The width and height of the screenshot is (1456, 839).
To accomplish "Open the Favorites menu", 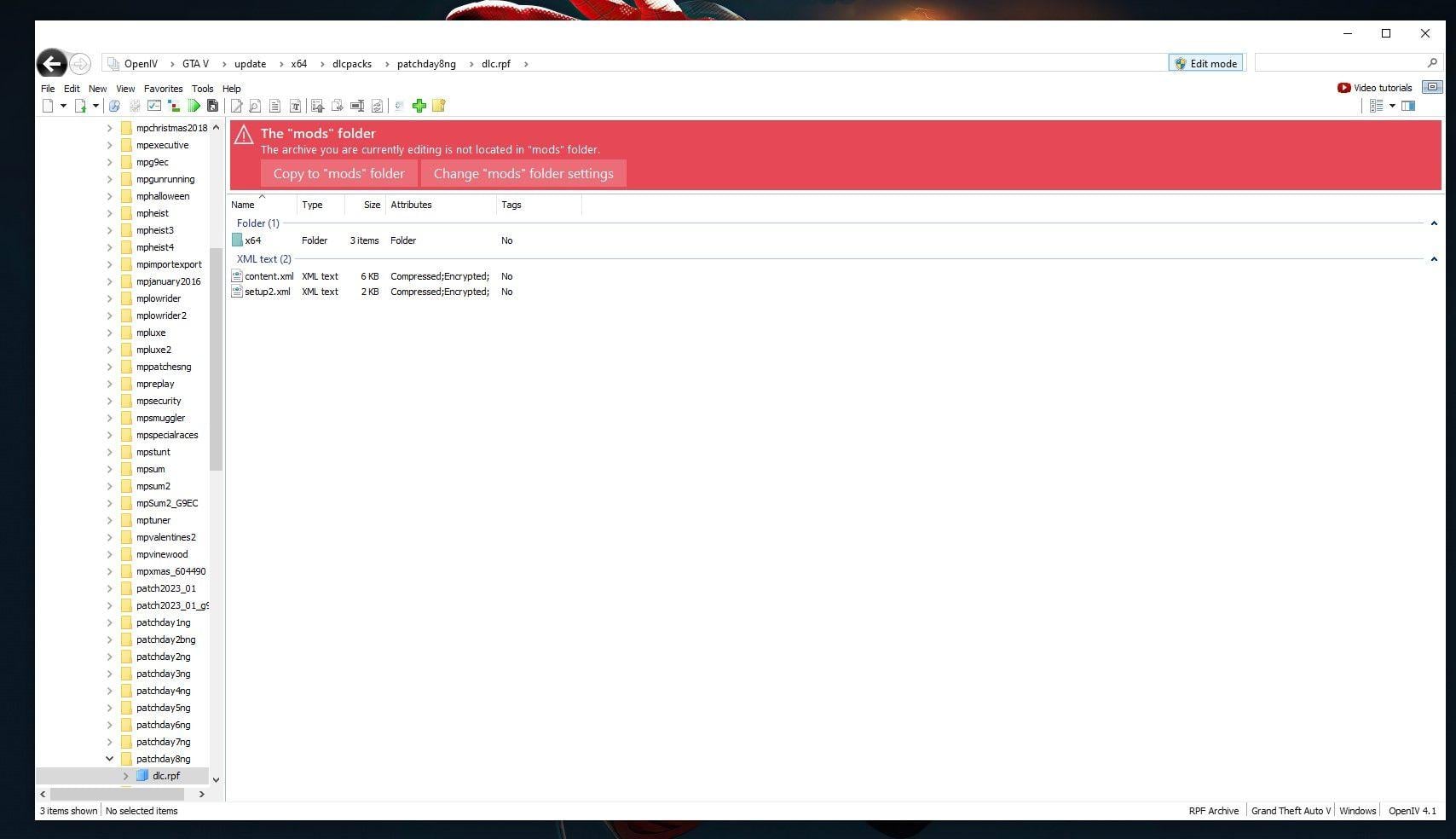I will click(163, 89).
